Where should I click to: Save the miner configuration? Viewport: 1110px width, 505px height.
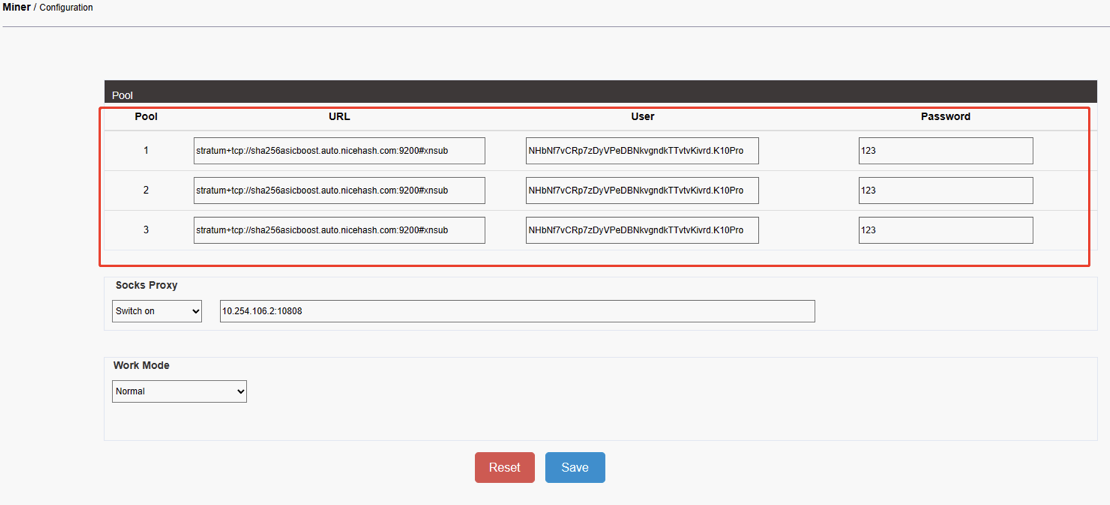click(575, 468)
